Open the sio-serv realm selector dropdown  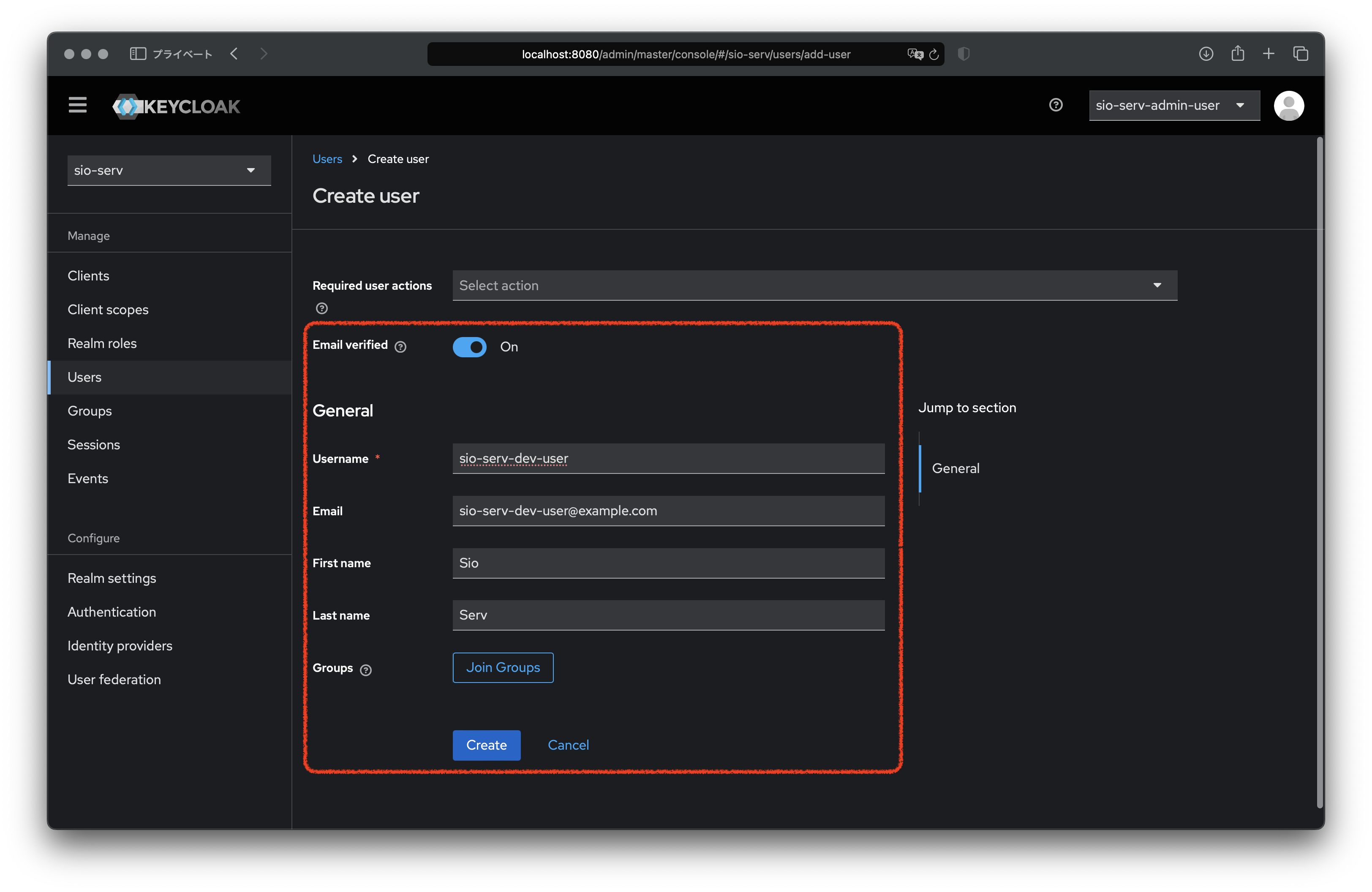point(169,171)
